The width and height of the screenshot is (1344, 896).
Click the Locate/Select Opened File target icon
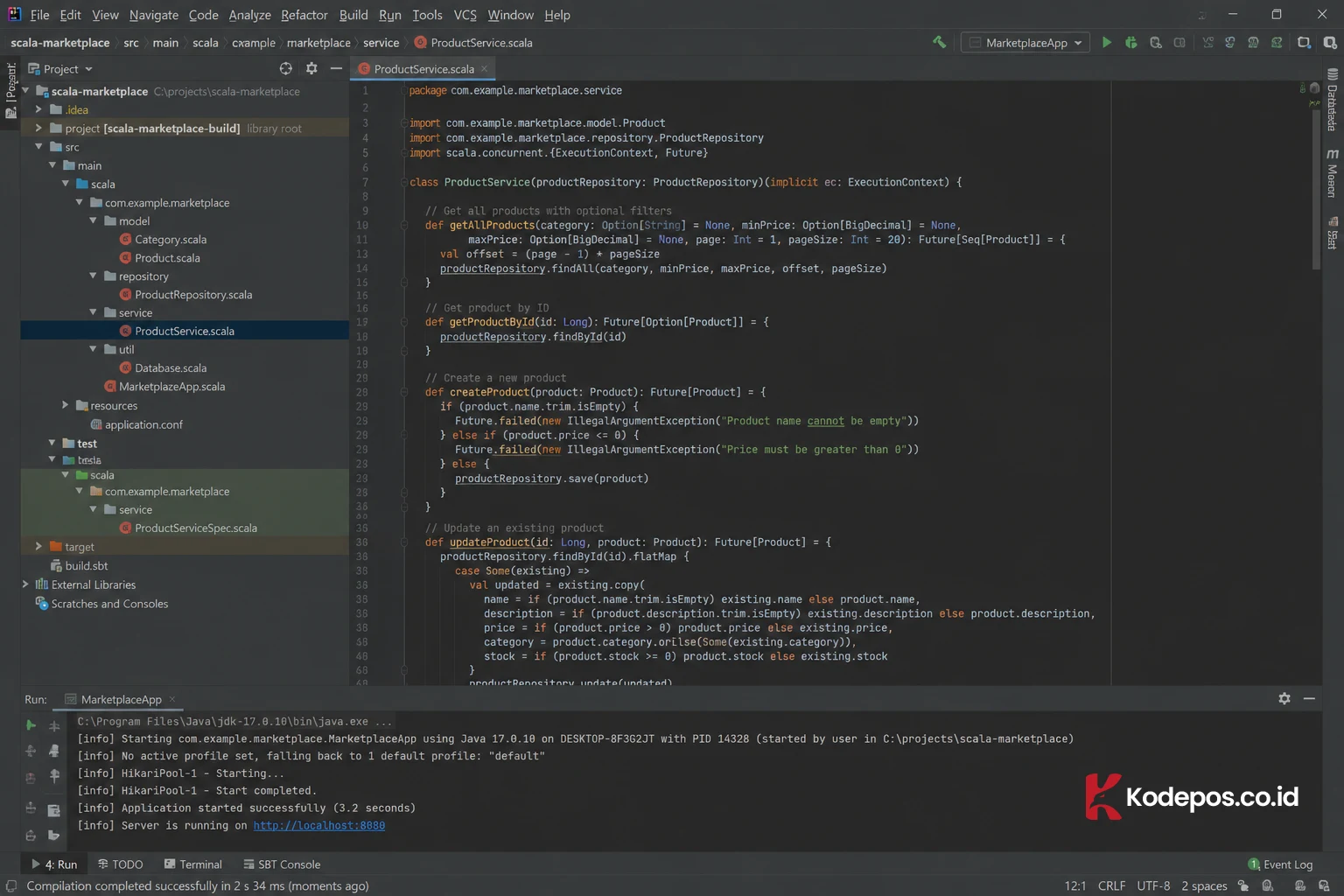tap(285, 68)
